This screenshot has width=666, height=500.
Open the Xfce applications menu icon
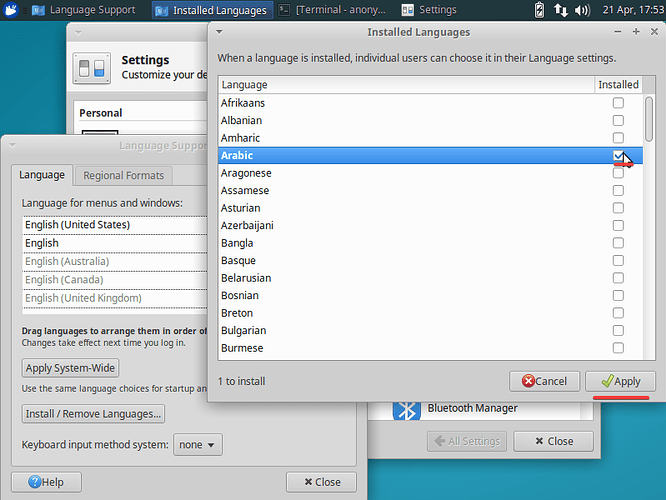[10, 10]
